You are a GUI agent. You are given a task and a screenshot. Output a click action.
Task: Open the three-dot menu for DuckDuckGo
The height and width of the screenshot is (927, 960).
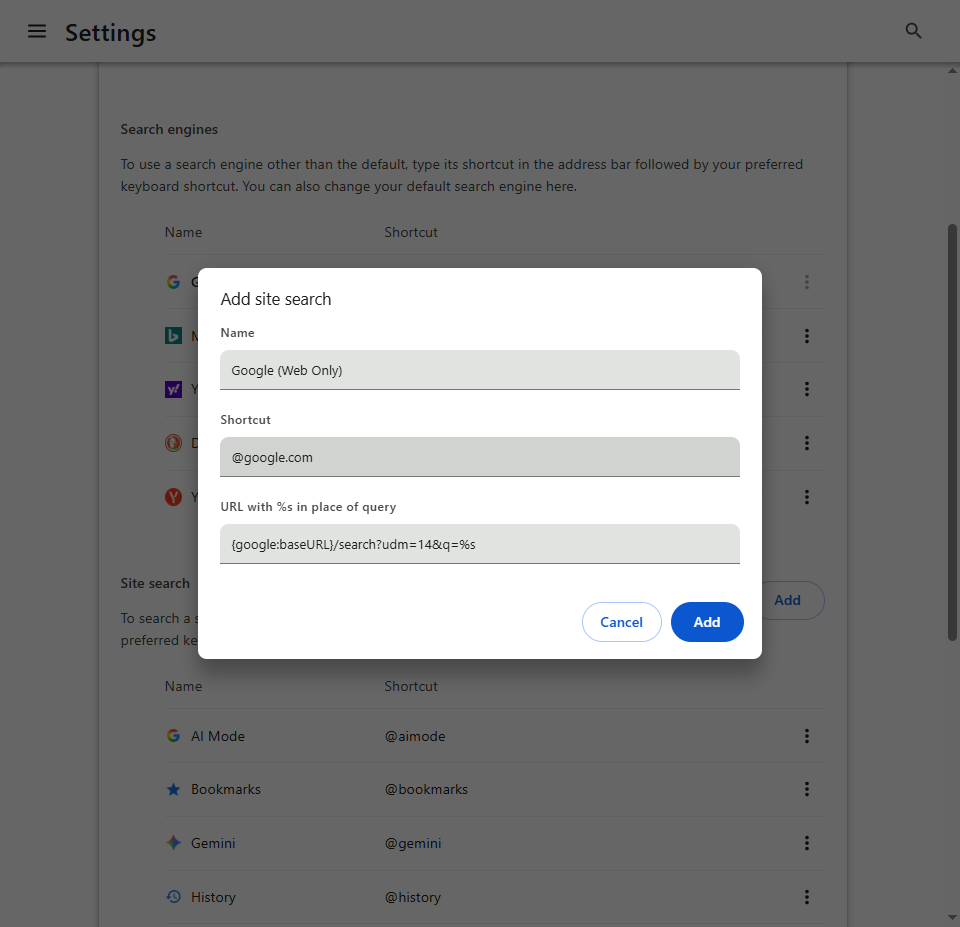pyautogui.click(x=807, y=442)
